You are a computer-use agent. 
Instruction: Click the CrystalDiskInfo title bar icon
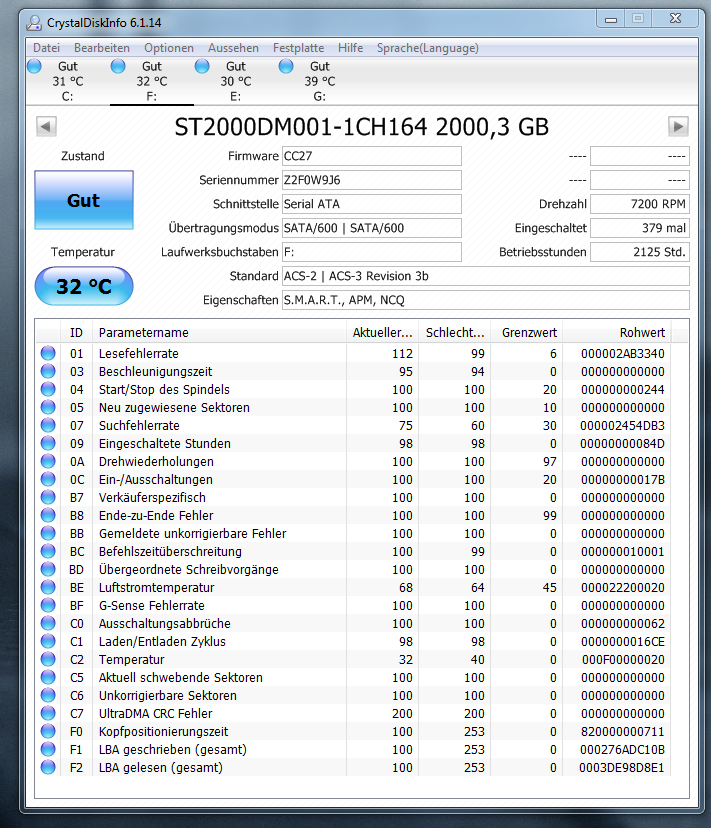(34, 22)
